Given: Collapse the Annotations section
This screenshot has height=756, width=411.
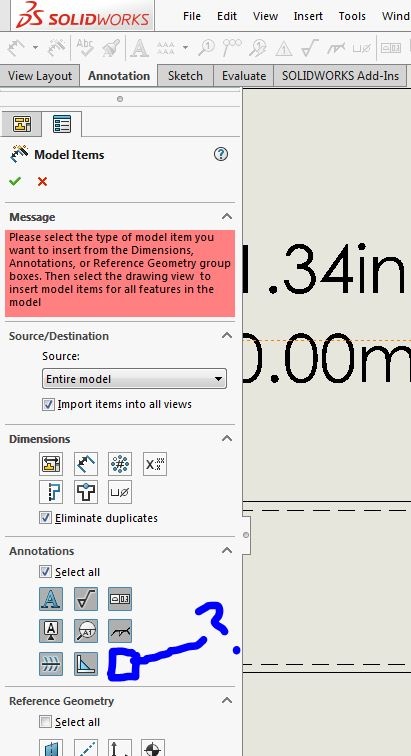Looking at the screenshot, I should (226, 550).
